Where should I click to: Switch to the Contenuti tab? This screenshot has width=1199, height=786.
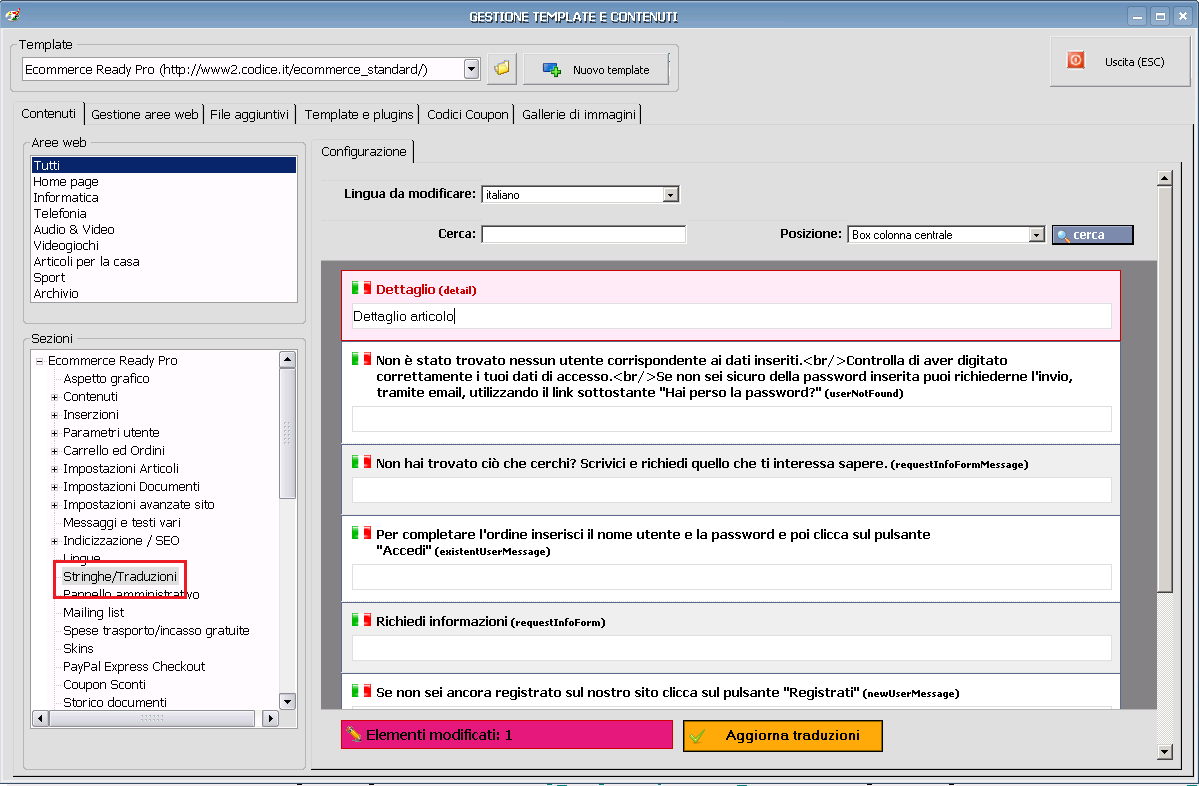48,114
